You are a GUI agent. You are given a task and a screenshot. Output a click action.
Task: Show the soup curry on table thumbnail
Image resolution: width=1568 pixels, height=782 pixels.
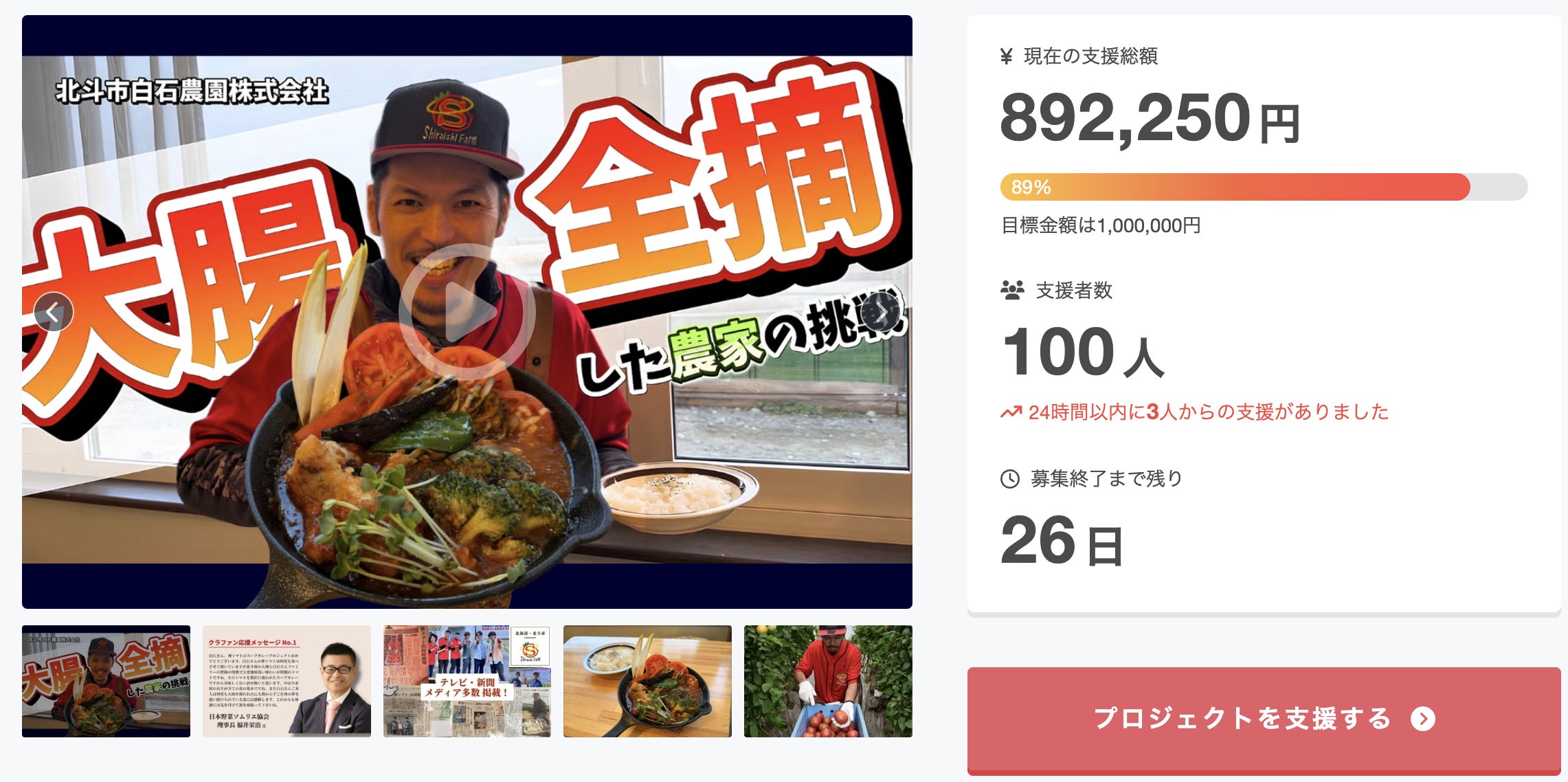point(647,681)
